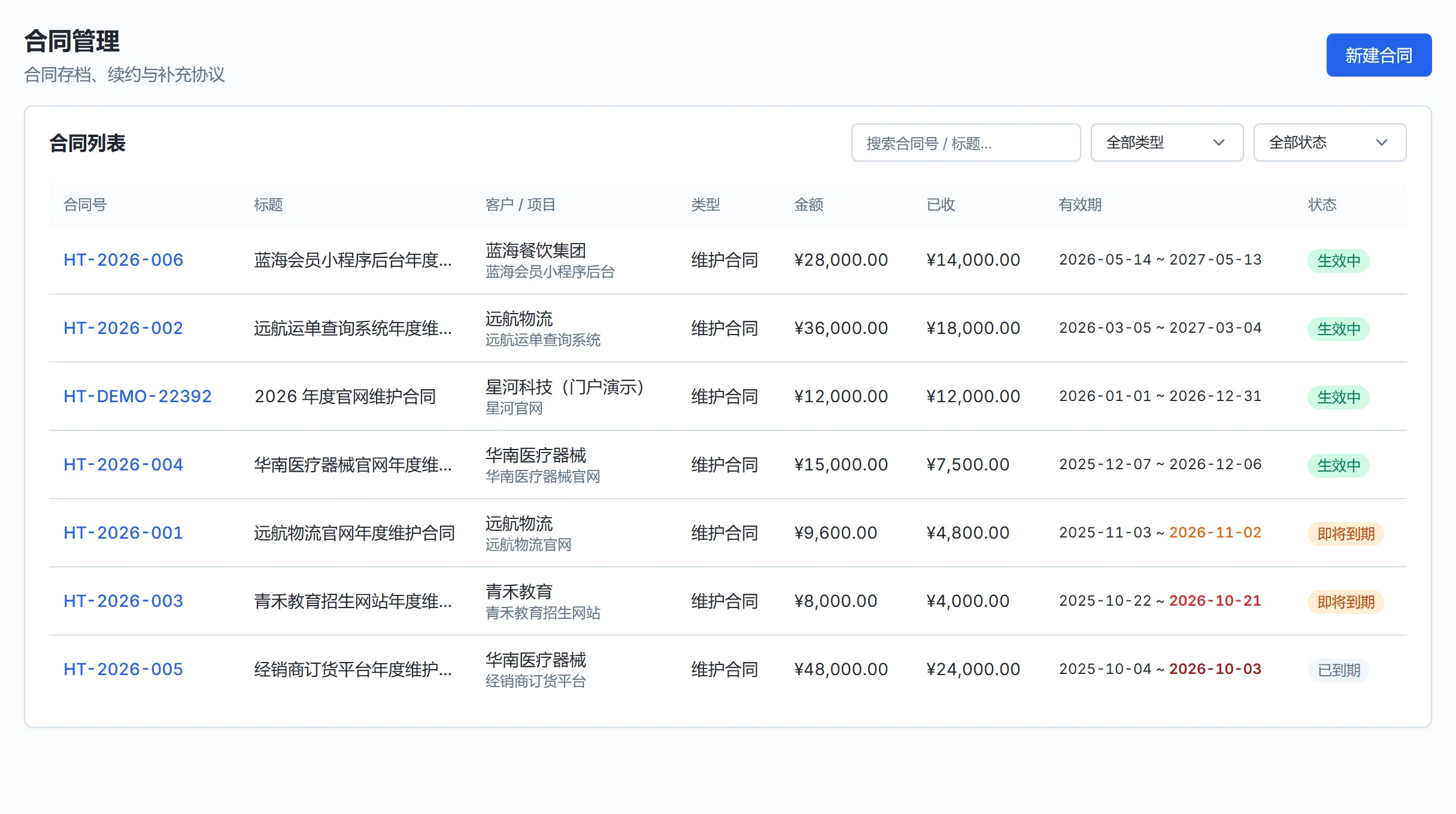The height and width of the screenshot is (814, 1456).
Task: Click the 已到期 badge for HT-2026-005
Action: click(x=1339, y=670)
